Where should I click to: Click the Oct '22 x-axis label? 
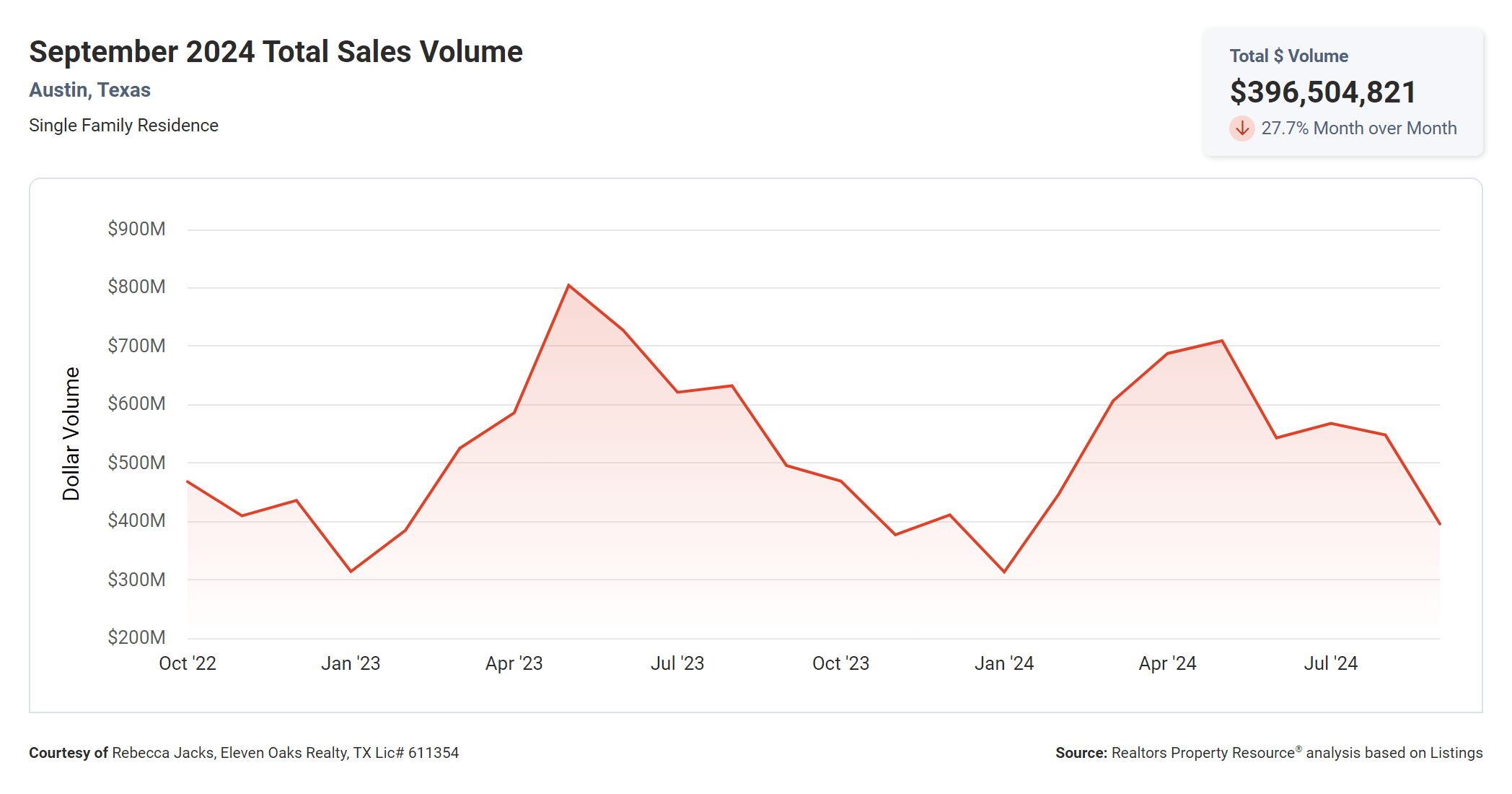pos(188,663)
